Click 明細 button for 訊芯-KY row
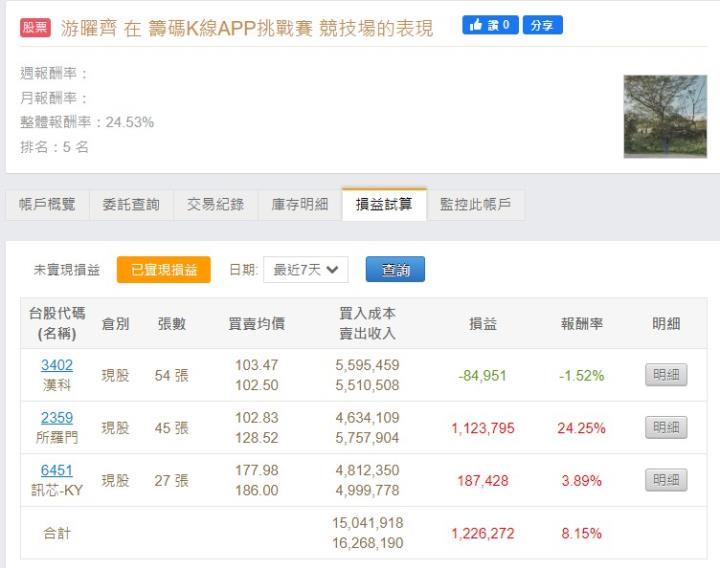 tap(666, 480)
